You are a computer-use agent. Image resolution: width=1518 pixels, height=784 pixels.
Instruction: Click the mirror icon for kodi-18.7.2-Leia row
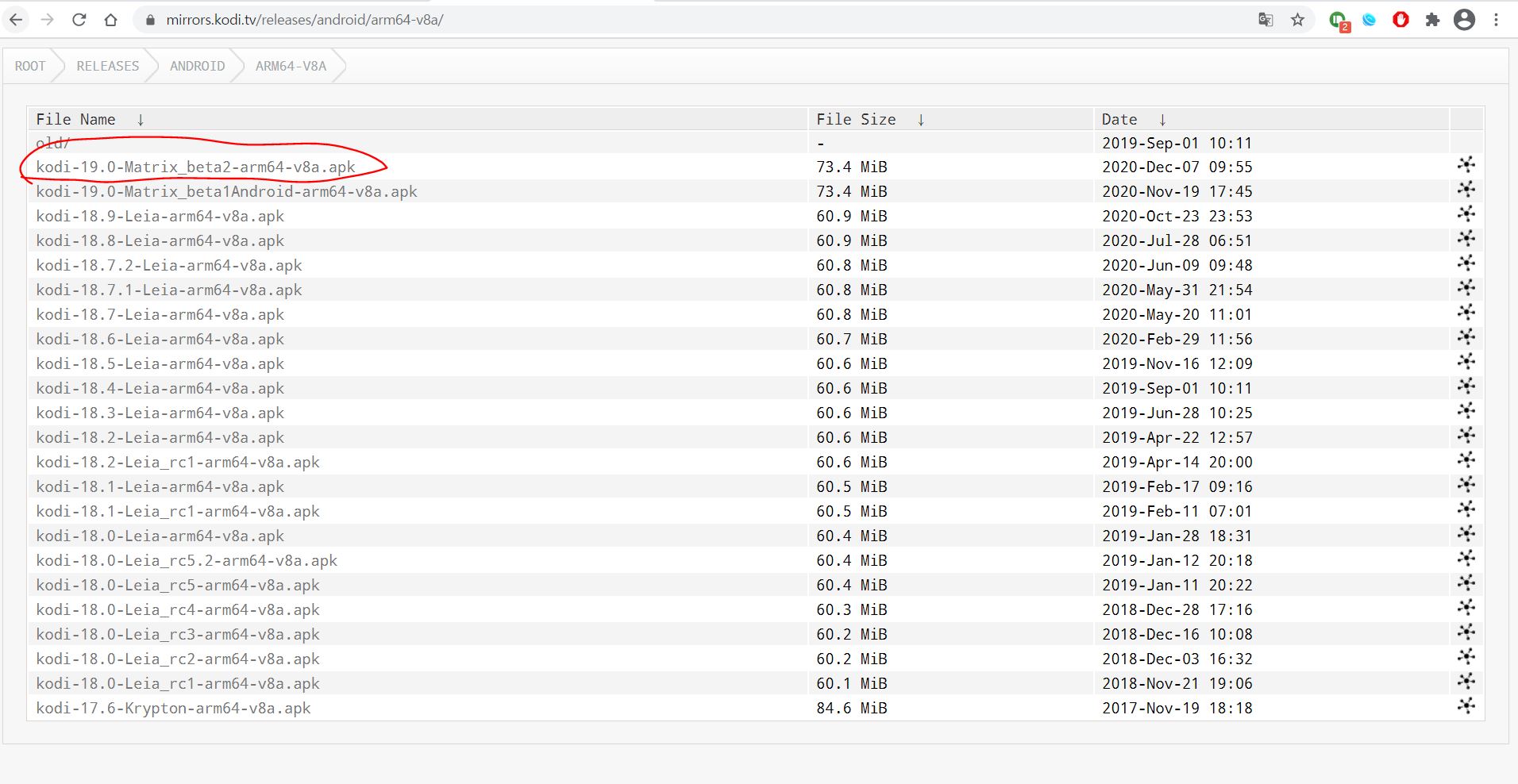pos(1466,263)
